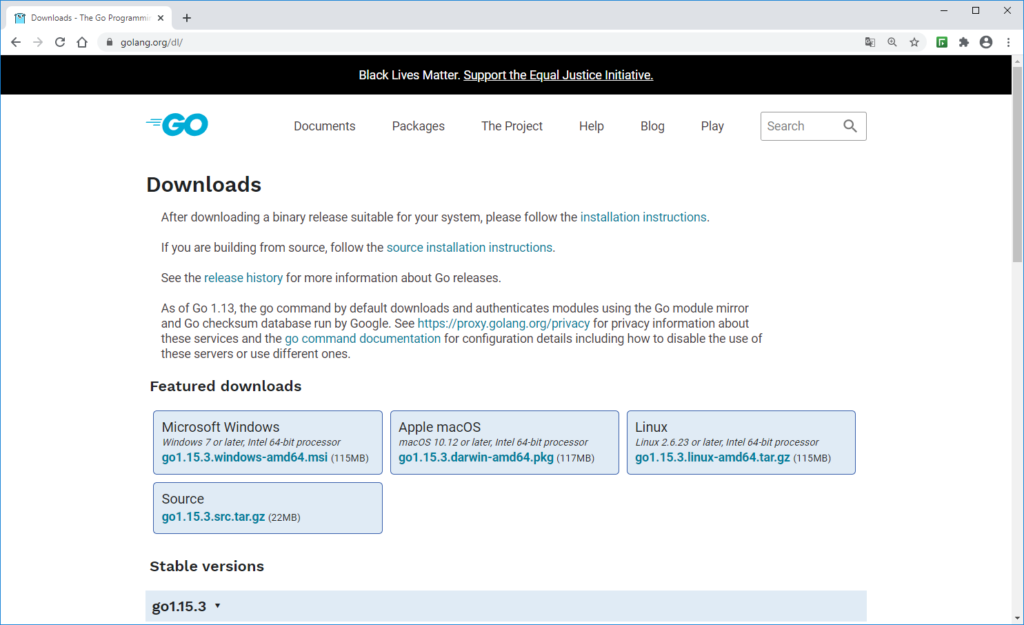
Task: Click the vertical scrollbar thumb
Action: point(1017,163)
